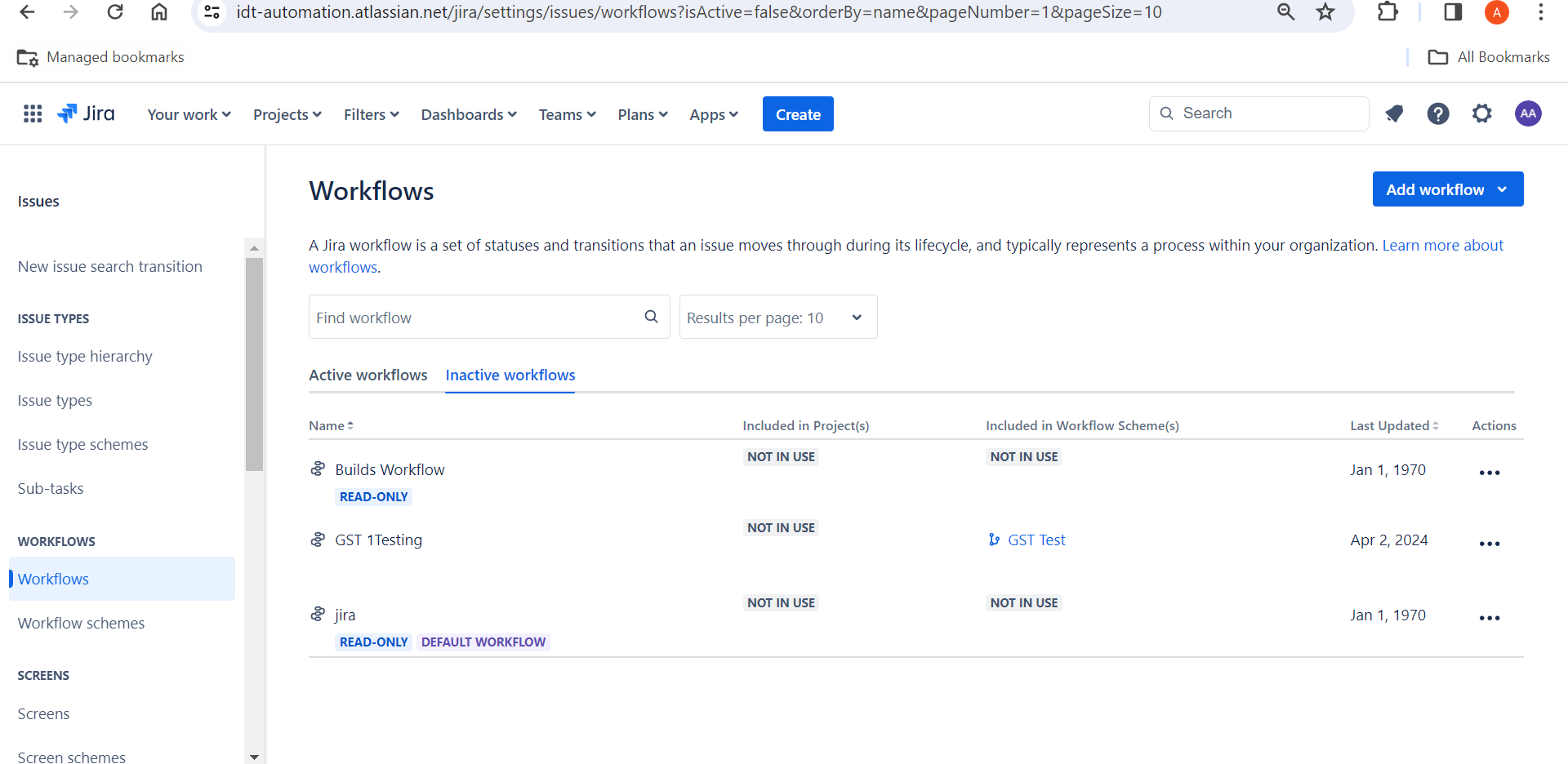Switch to the Active workflows tab
Viewport: 1568px width, 764px height.
pos(368,375)
